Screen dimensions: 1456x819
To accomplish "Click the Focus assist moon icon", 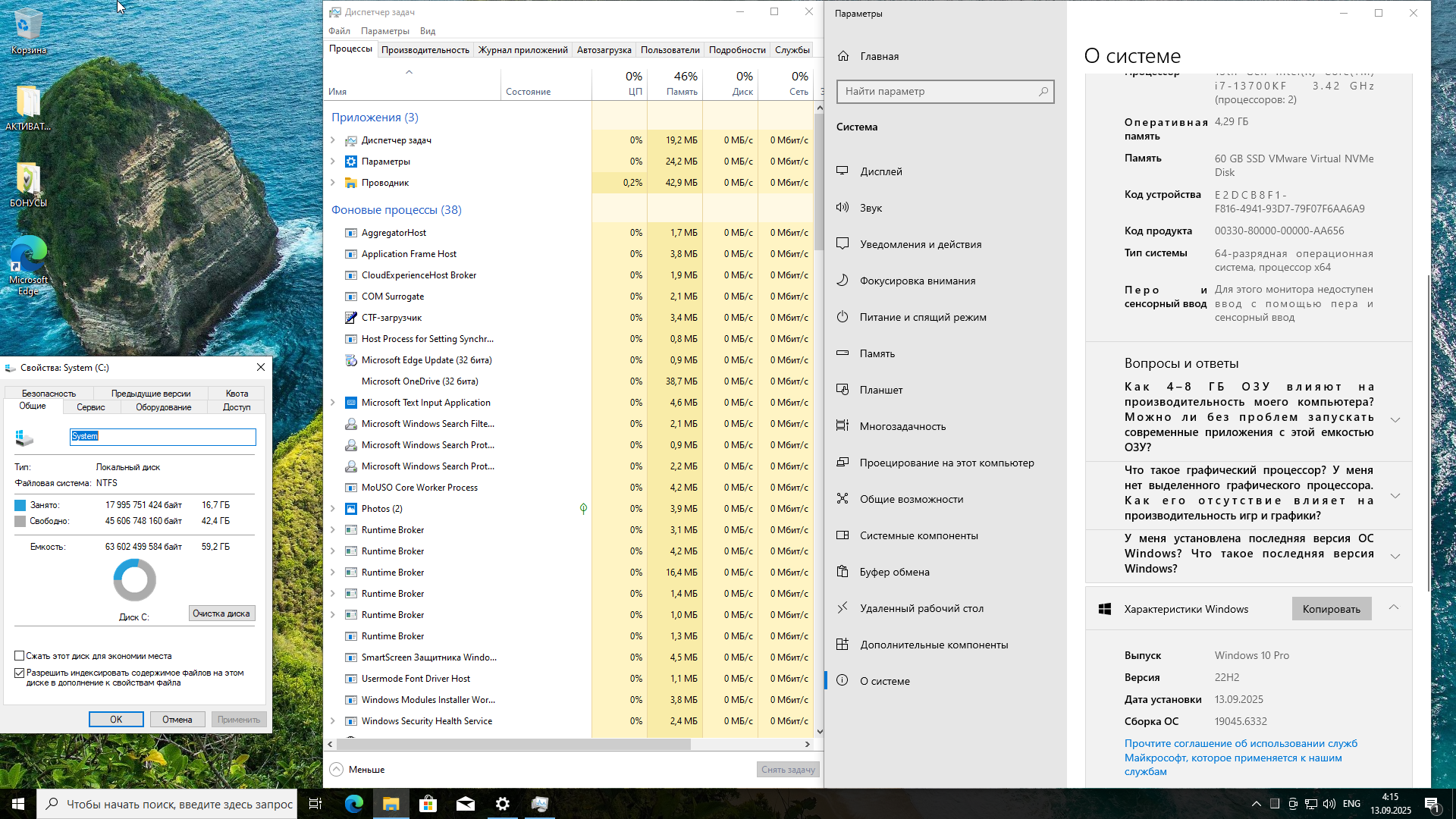I will pos(842,281).
